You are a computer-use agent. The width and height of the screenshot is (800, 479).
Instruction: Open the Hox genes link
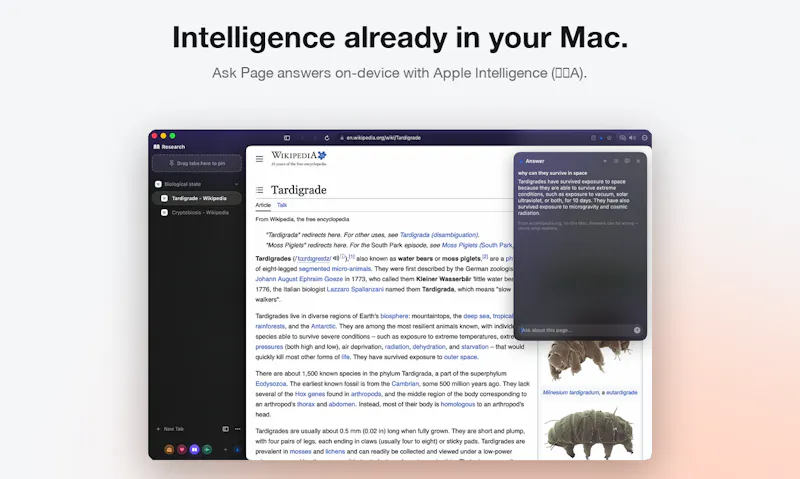click(310, 394)
